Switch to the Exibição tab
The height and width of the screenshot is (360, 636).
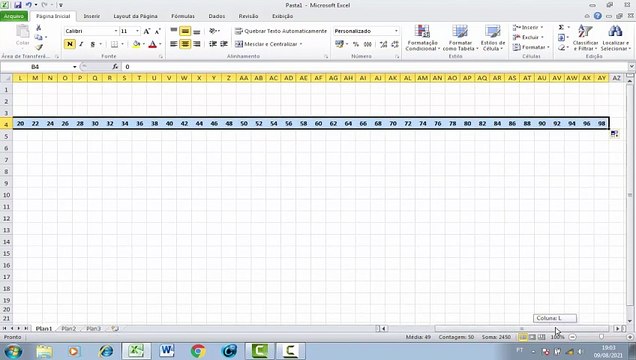click(x=283, y=16)
